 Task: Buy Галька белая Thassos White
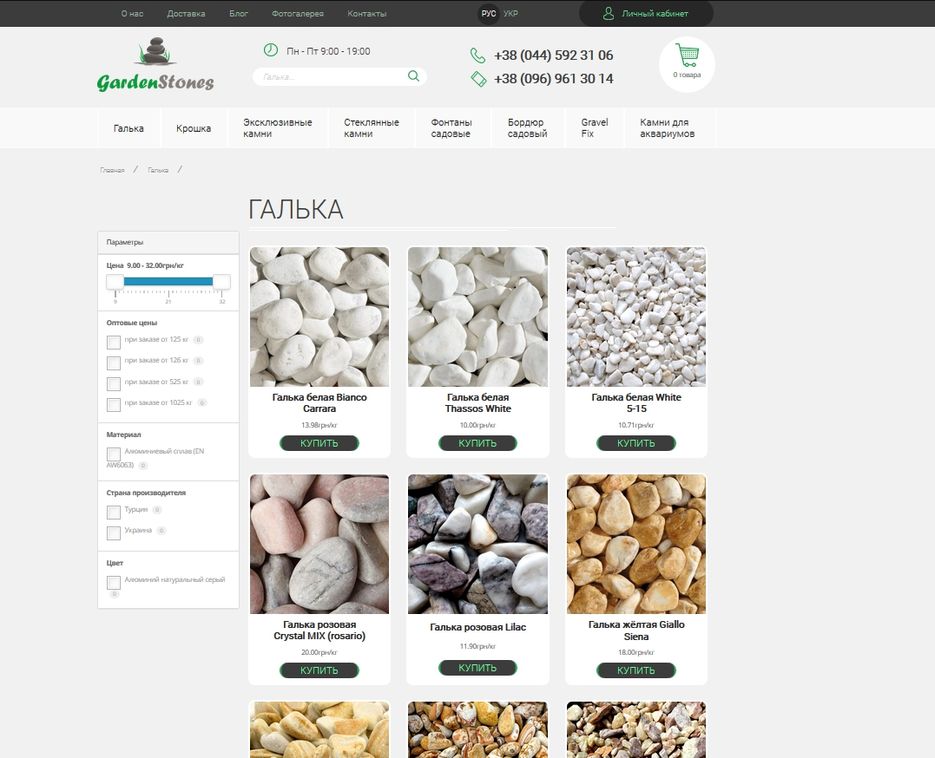478,443
